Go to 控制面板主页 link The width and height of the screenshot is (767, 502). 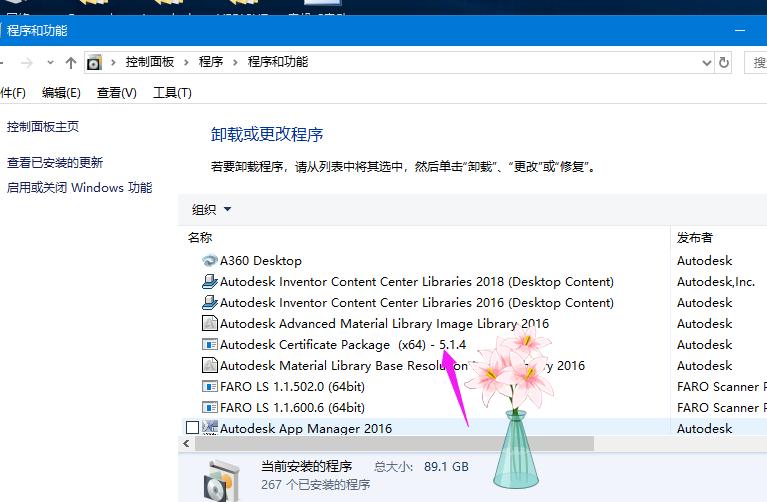pyautogui.click(x=43, y=127)
